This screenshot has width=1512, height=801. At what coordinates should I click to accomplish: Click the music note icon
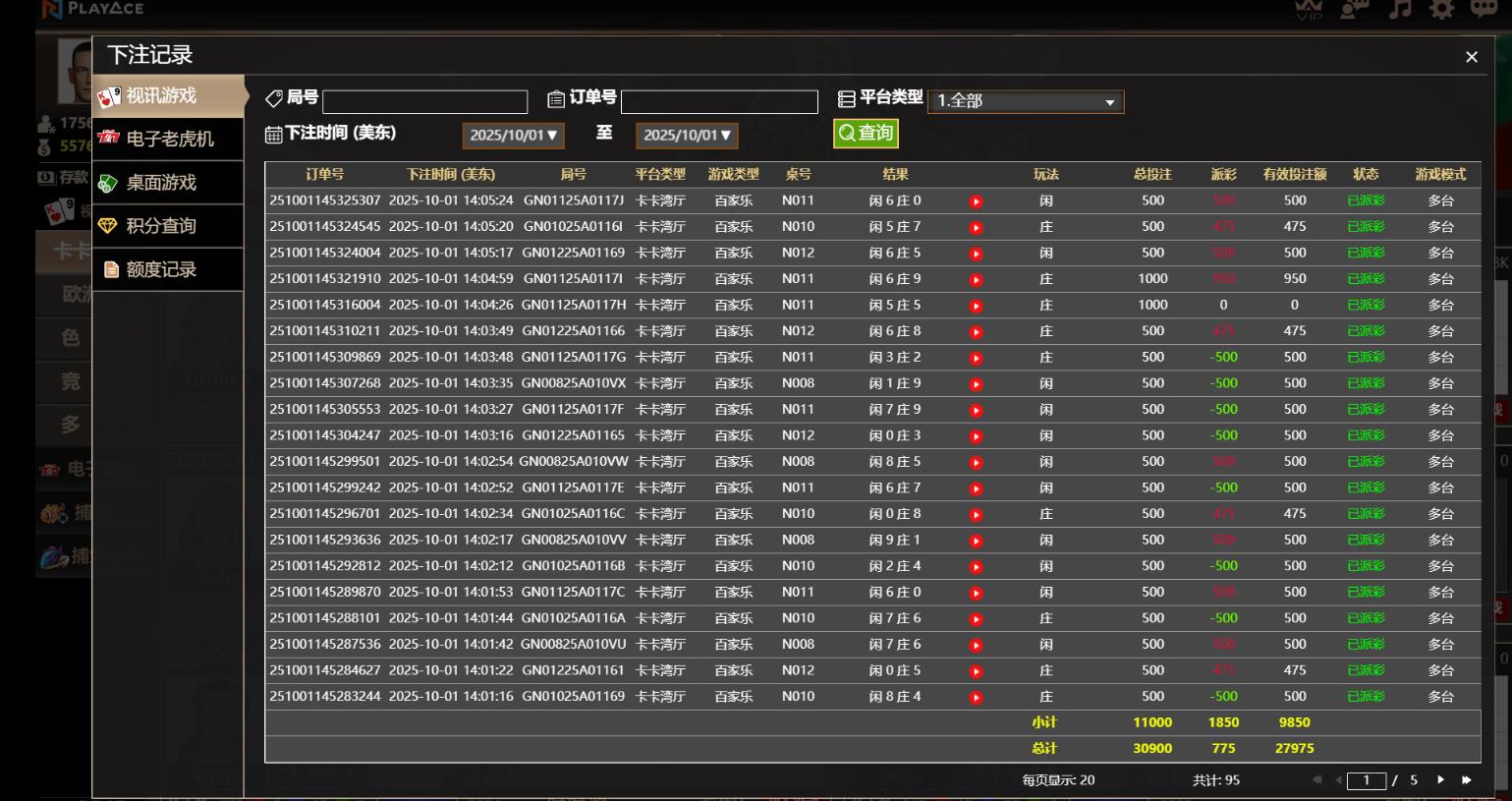coord(1399,9)
